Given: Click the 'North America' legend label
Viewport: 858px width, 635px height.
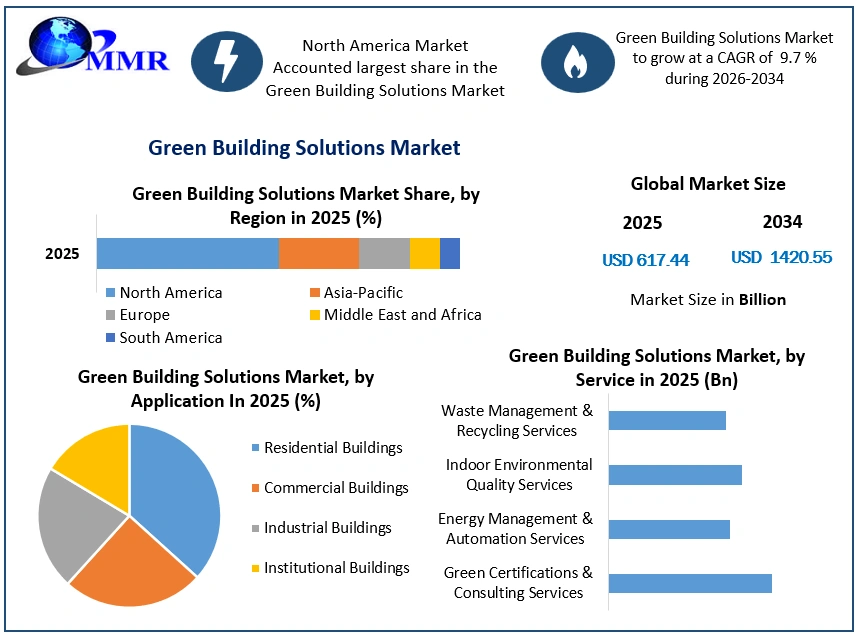Looking at the screenshot, I should (171, 293).
